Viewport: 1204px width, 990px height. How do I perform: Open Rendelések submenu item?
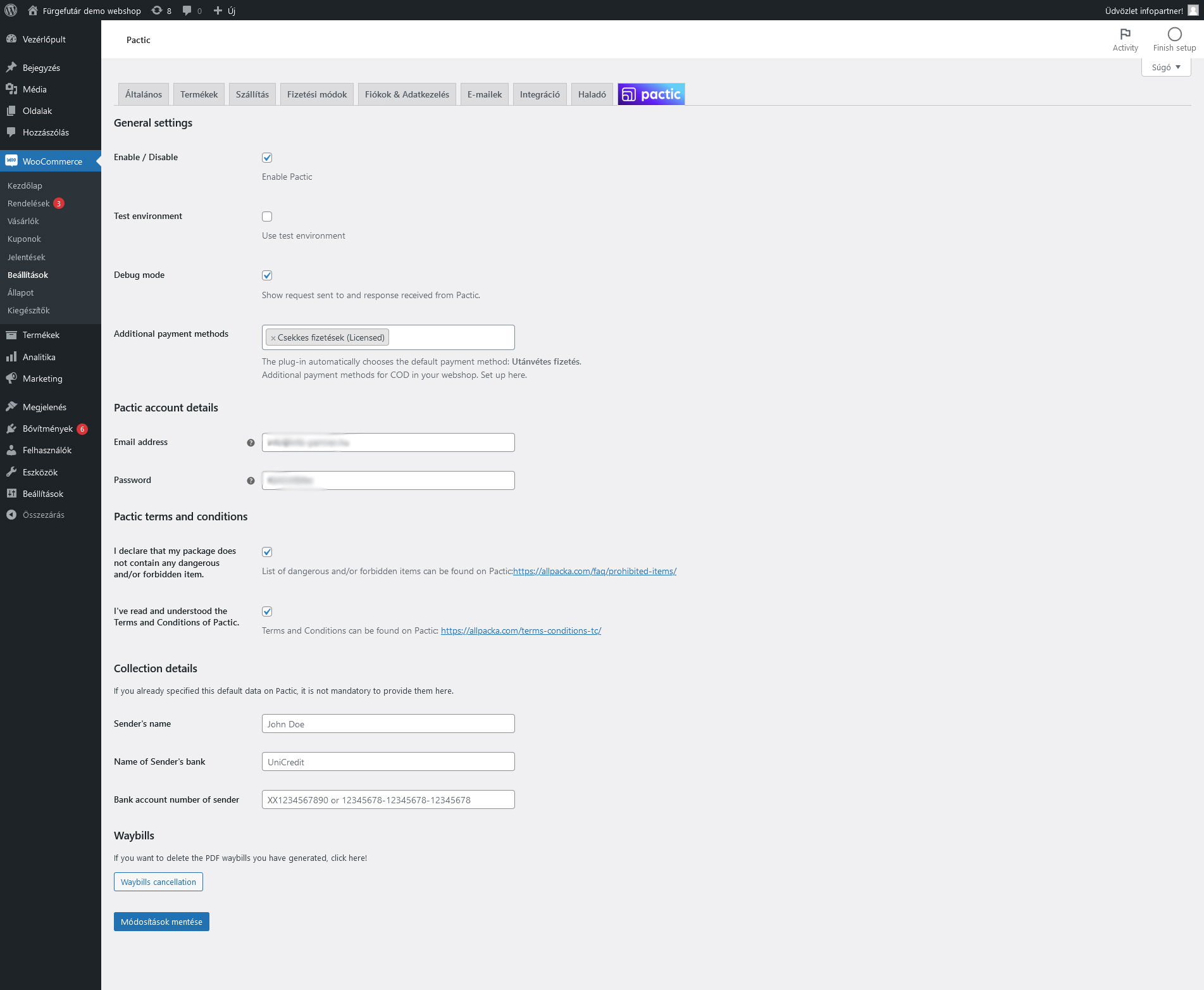pos(28,203)
